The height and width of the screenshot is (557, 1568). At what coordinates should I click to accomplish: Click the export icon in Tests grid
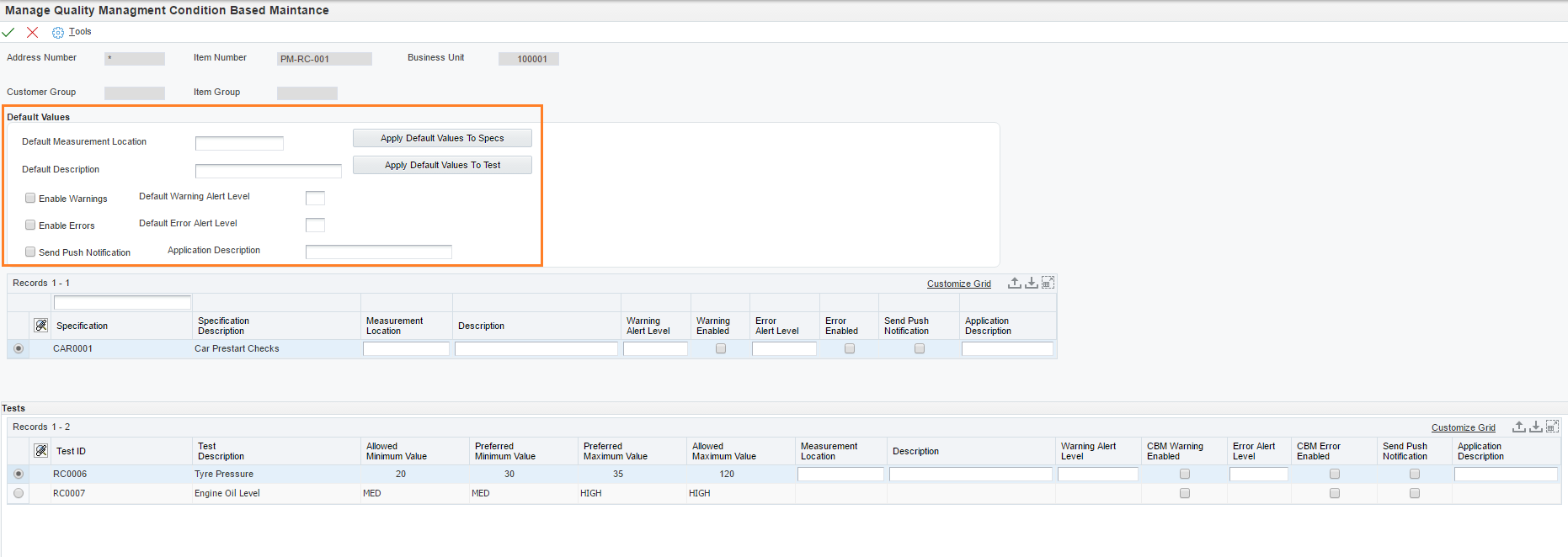(x=1518, y=427)
